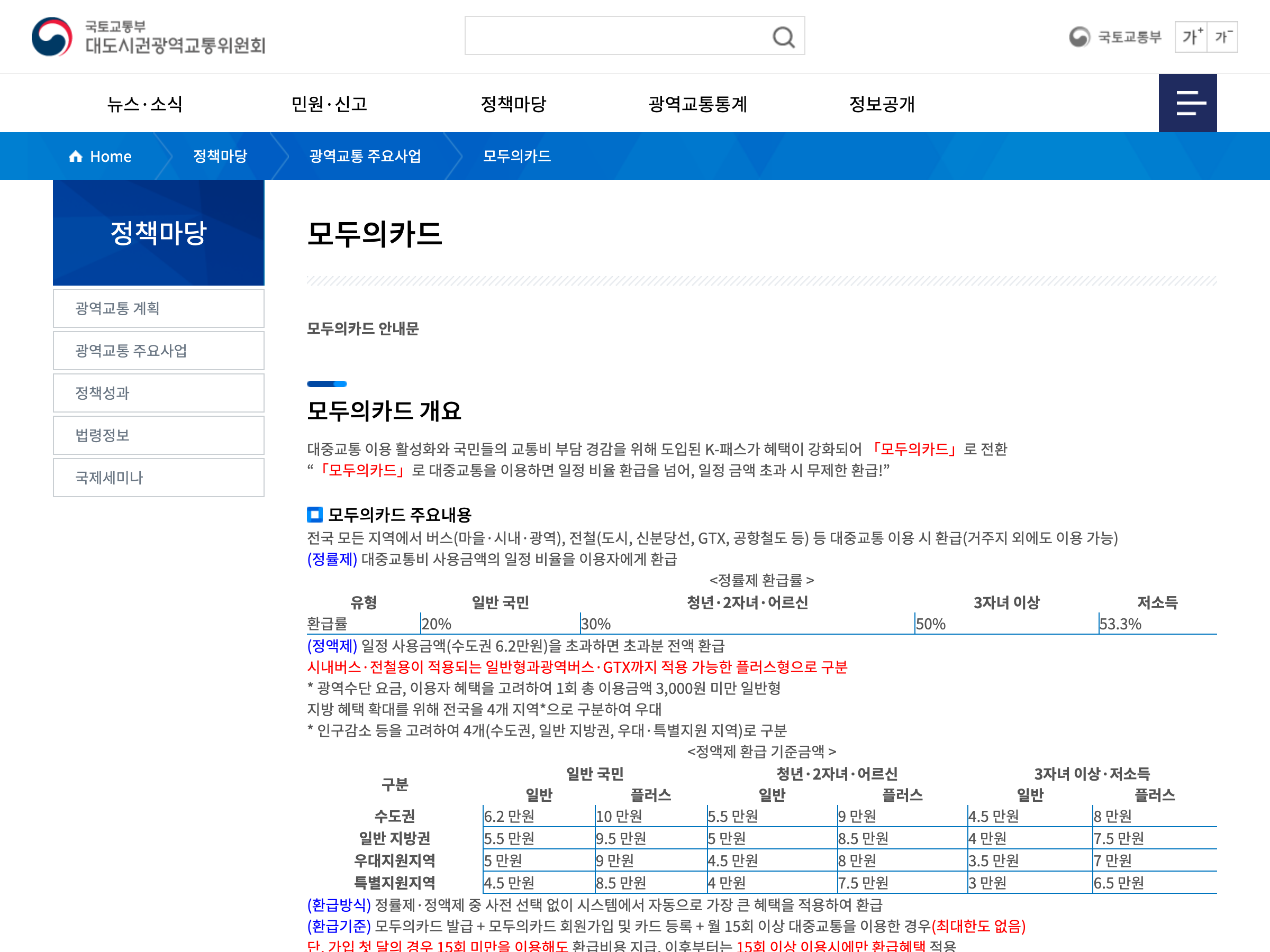The width and height of the screenshot is (1270, 952).
Task: Open the 정보공개 main menu
Action: (882, 104)
